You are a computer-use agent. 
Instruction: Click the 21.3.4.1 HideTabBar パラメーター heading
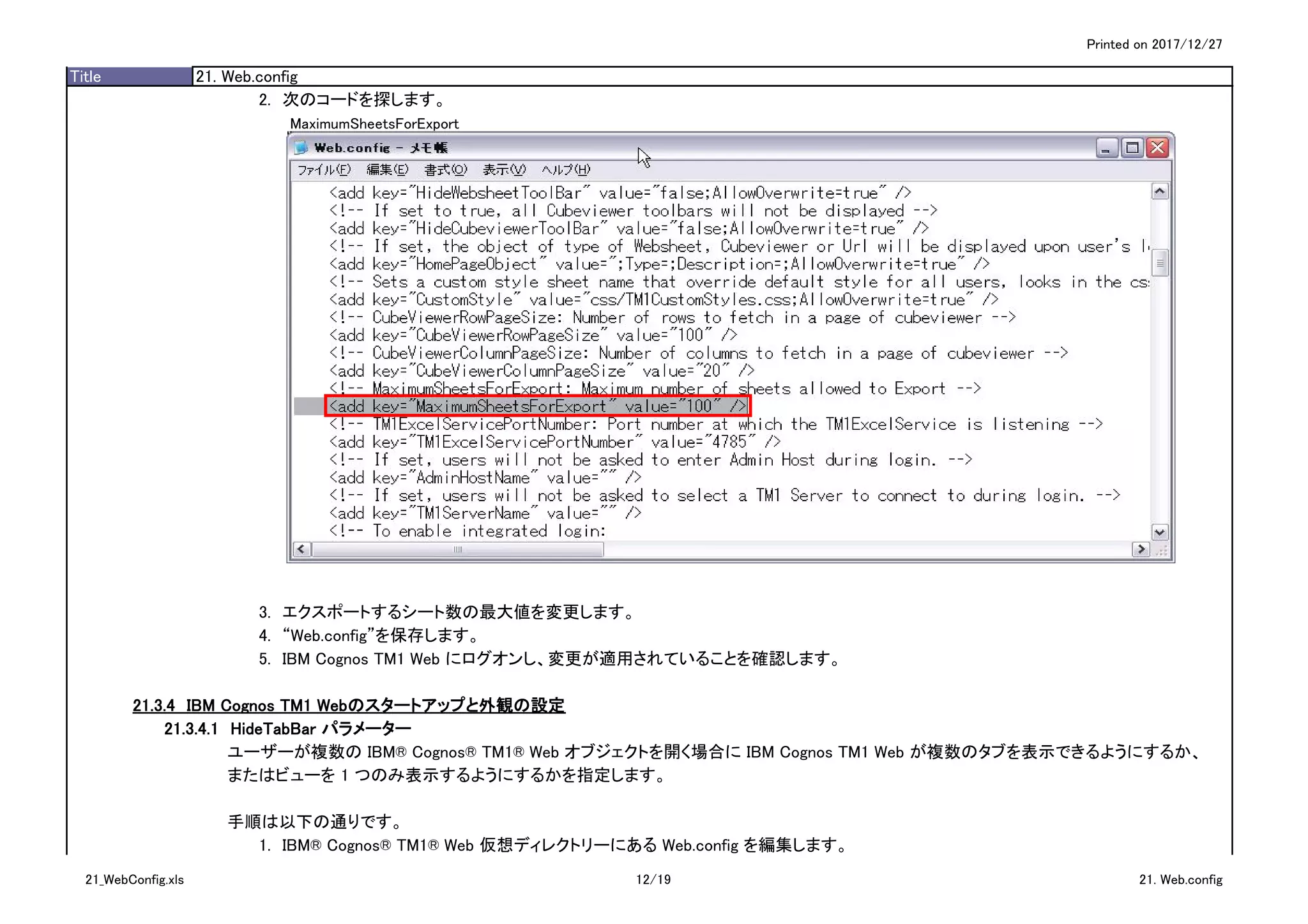pyautogui.click(x=287, y=729)
